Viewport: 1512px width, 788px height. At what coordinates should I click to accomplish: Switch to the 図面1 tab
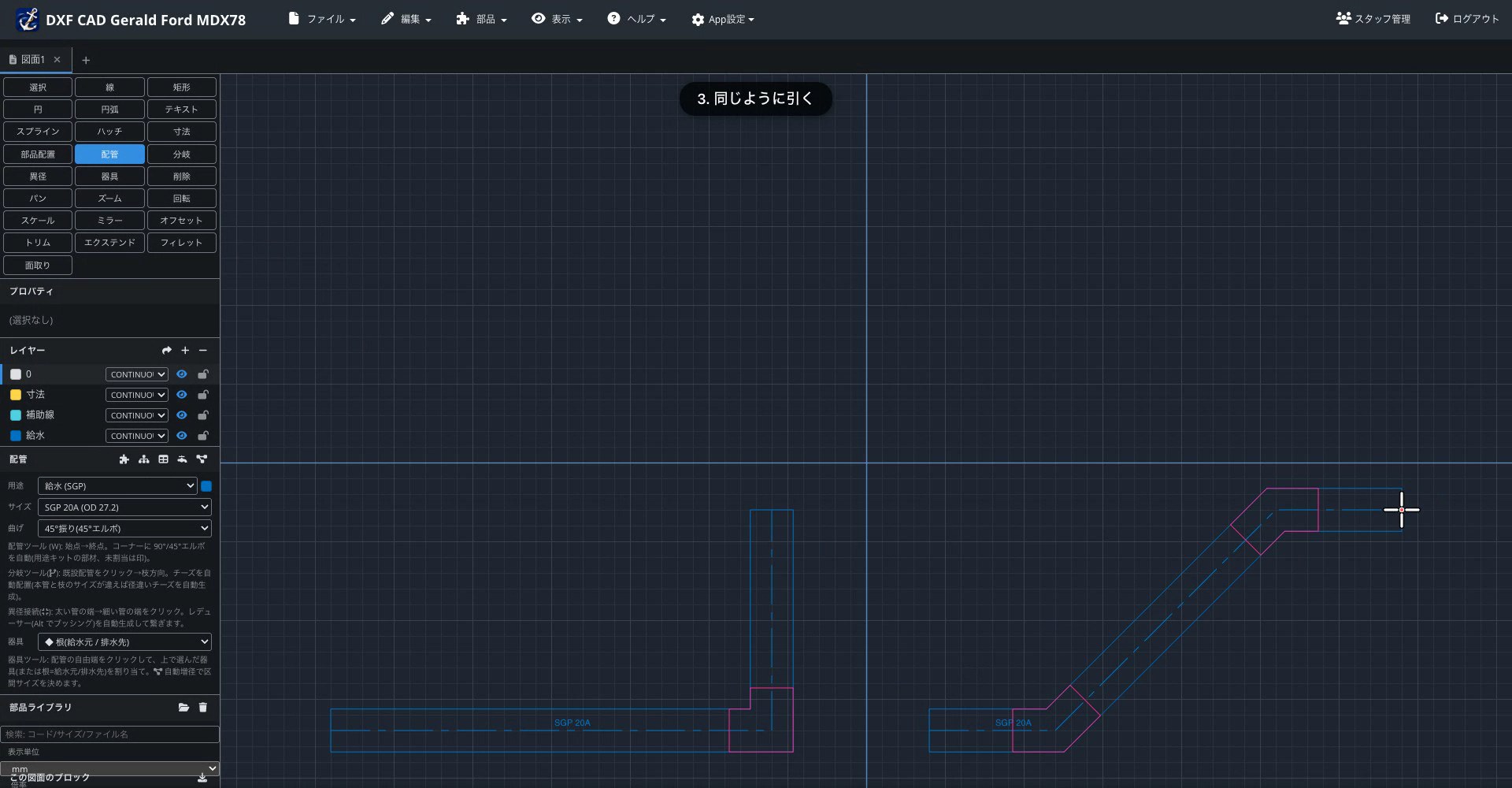(32, 60)
